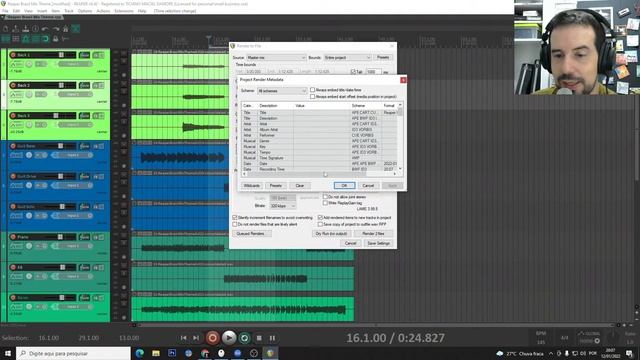Image resolution: width=640 pixels, height=360 pixels.
Task: Check 'Do not allow joint stereo'
Action: point(325,197)
